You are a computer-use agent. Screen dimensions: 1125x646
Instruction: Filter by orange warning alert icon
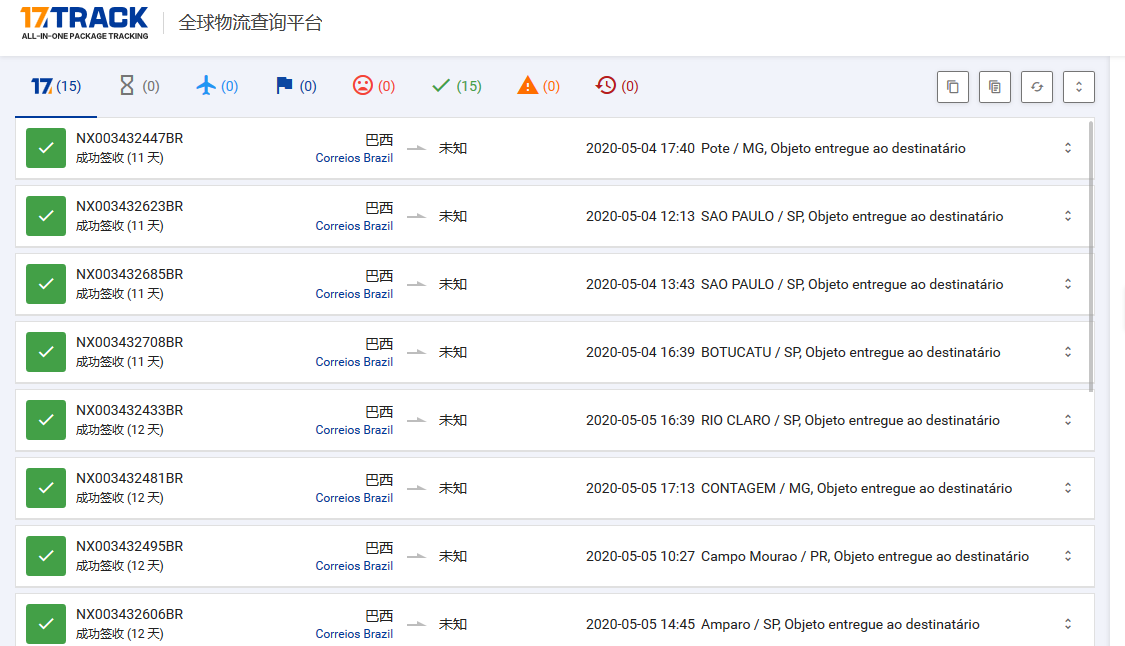click(x=538, y=86)
